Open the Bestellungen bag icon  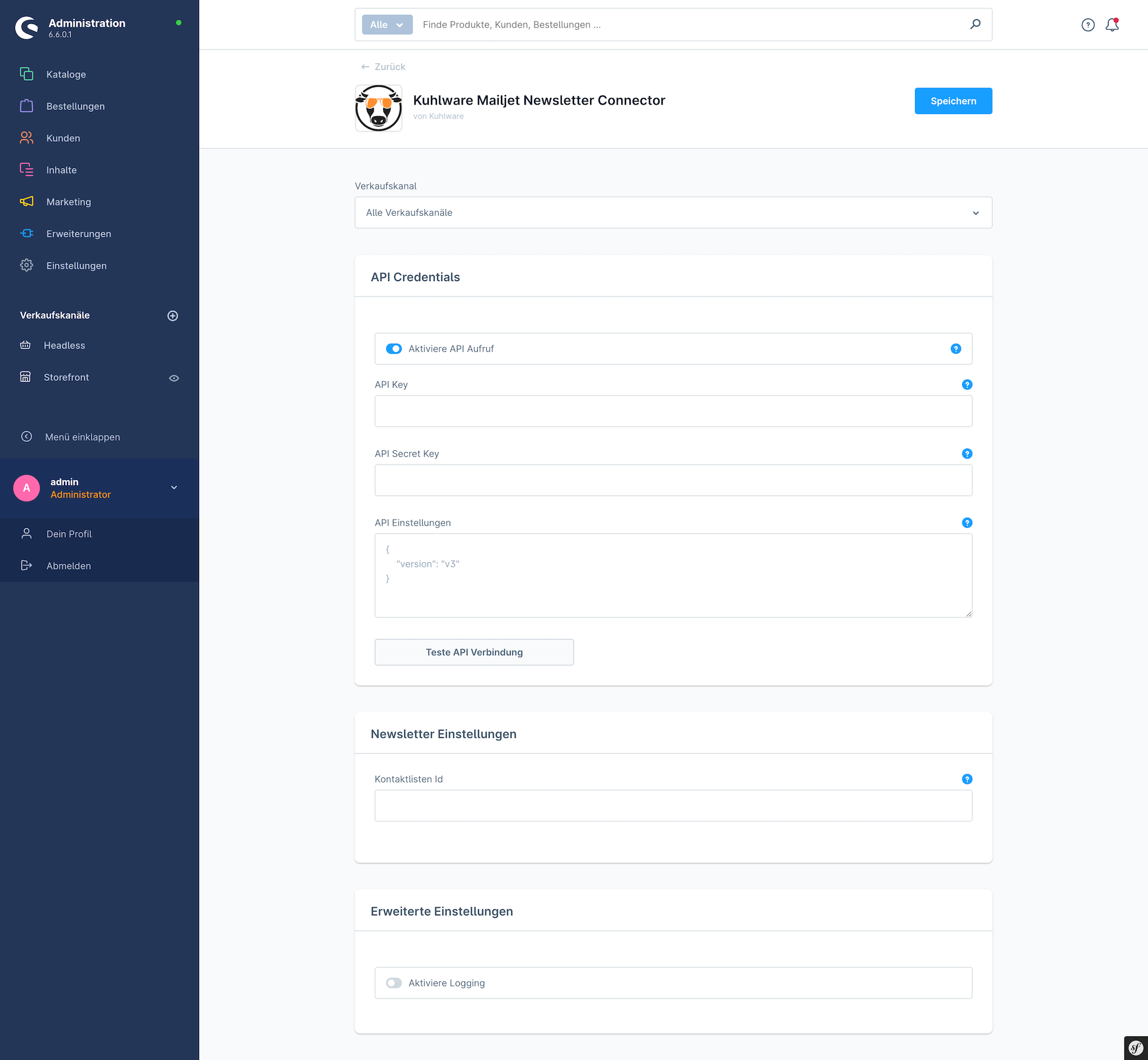pos(26,106)
